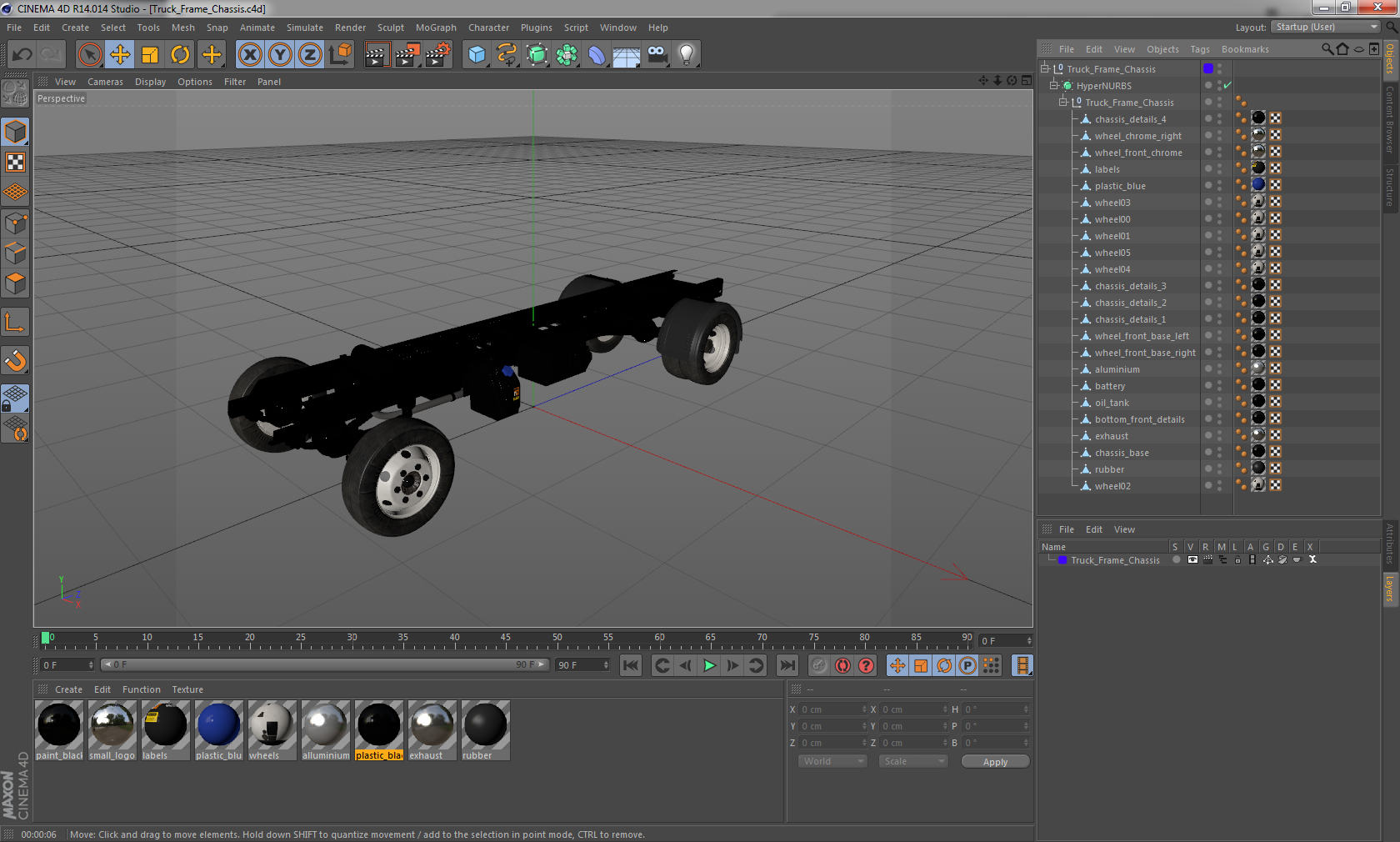Open the deformer objects icon
The height and width of the screenshot is (842, 1400).
(597, 55)
